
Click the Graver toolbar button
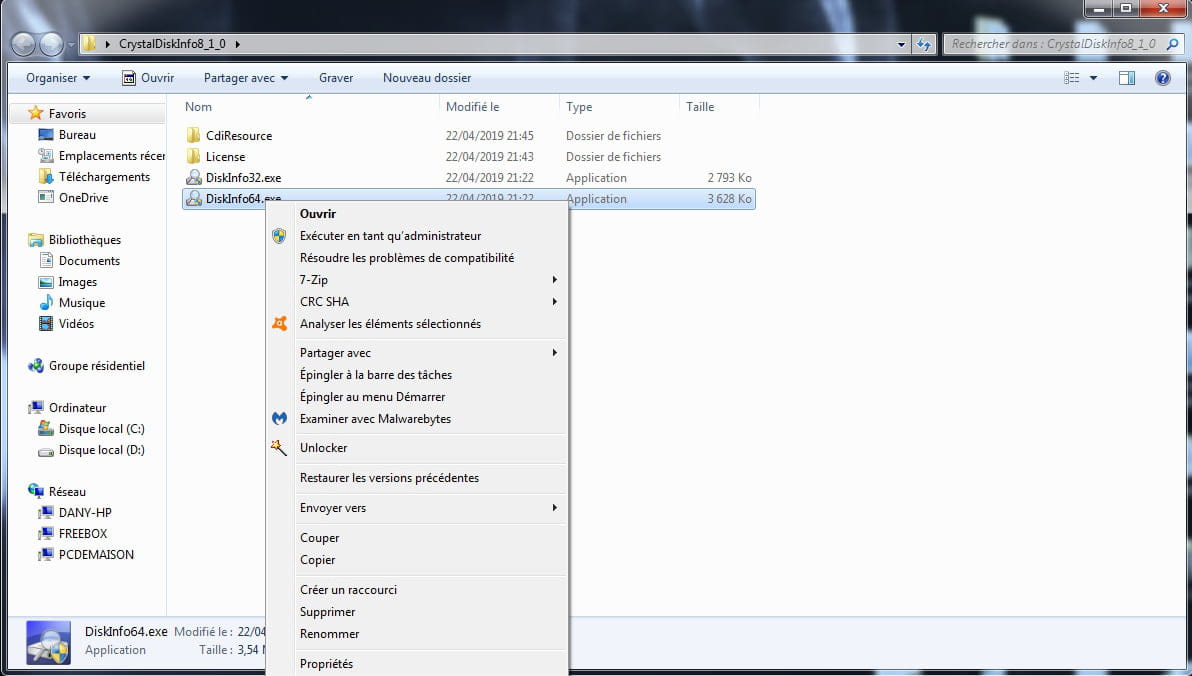pos(336,78)
